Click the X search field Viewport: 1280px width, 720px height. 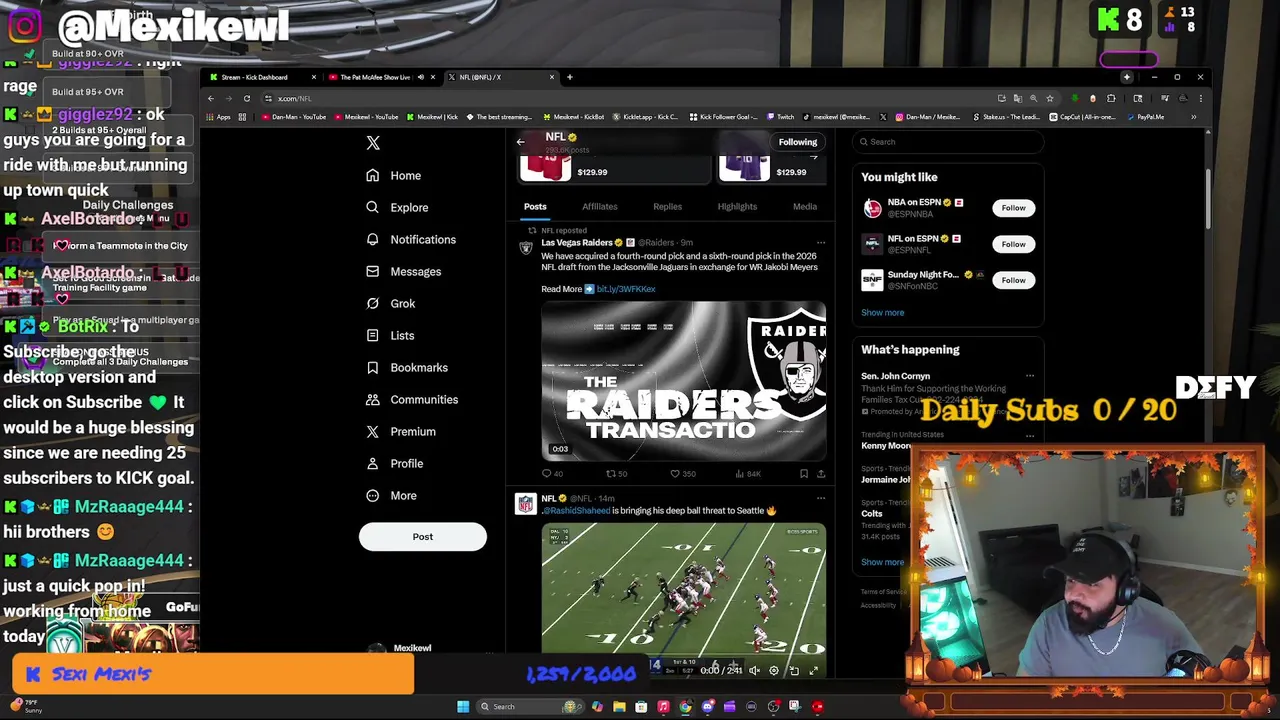[x=948, y=142]
